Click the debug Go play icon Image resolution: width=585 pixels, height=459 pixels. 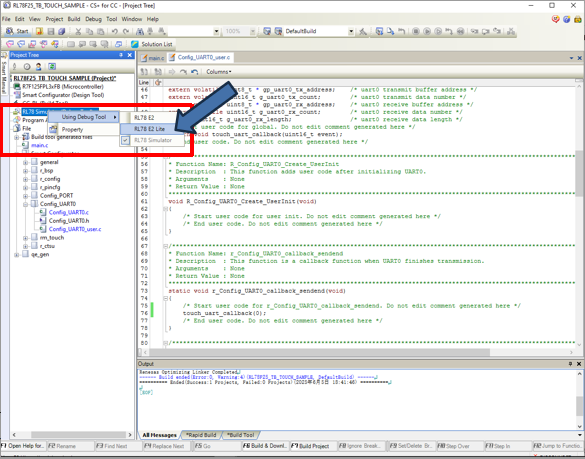point(427,31)
